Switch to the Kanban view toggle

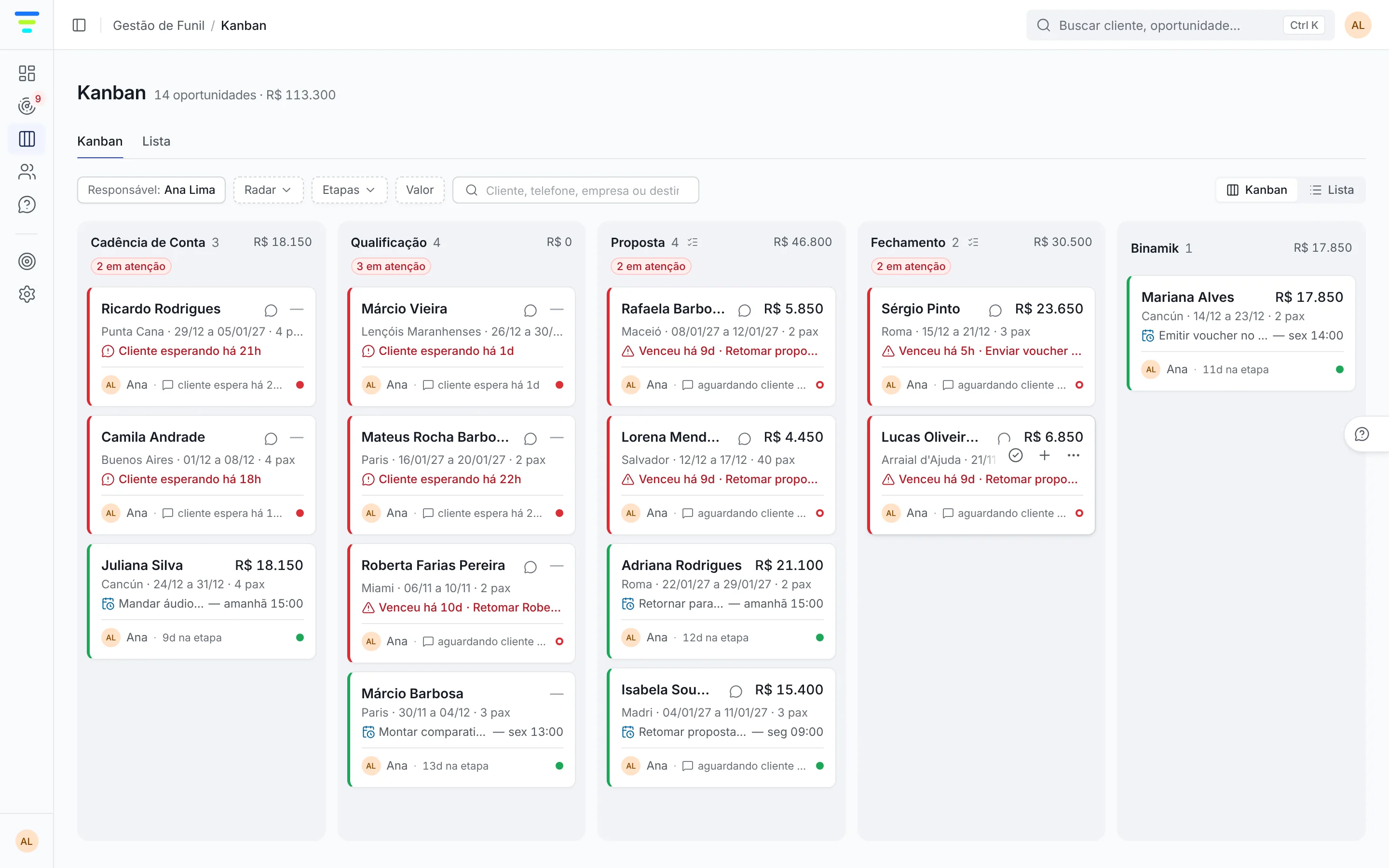(1256, 190)
